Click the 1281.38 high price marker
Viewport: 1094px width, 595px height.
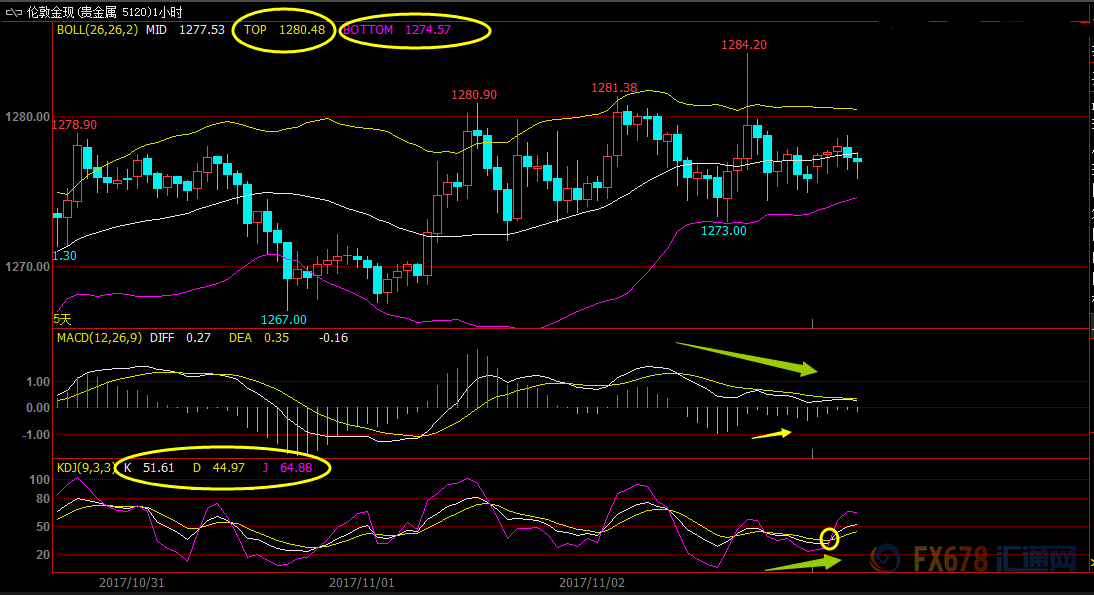click(614, 88)
